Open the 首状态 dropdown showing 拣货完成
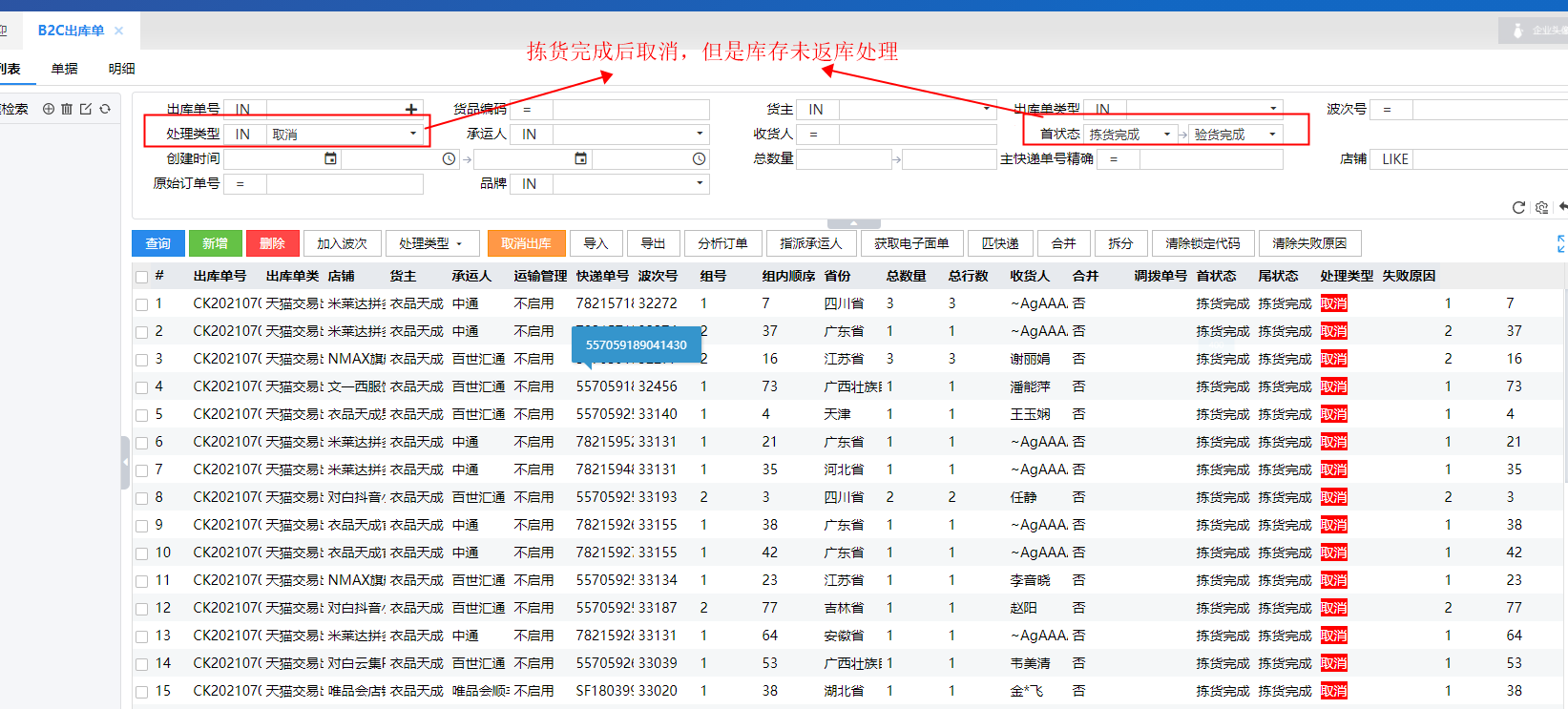1568x709 pixels. click(1166, 135)
